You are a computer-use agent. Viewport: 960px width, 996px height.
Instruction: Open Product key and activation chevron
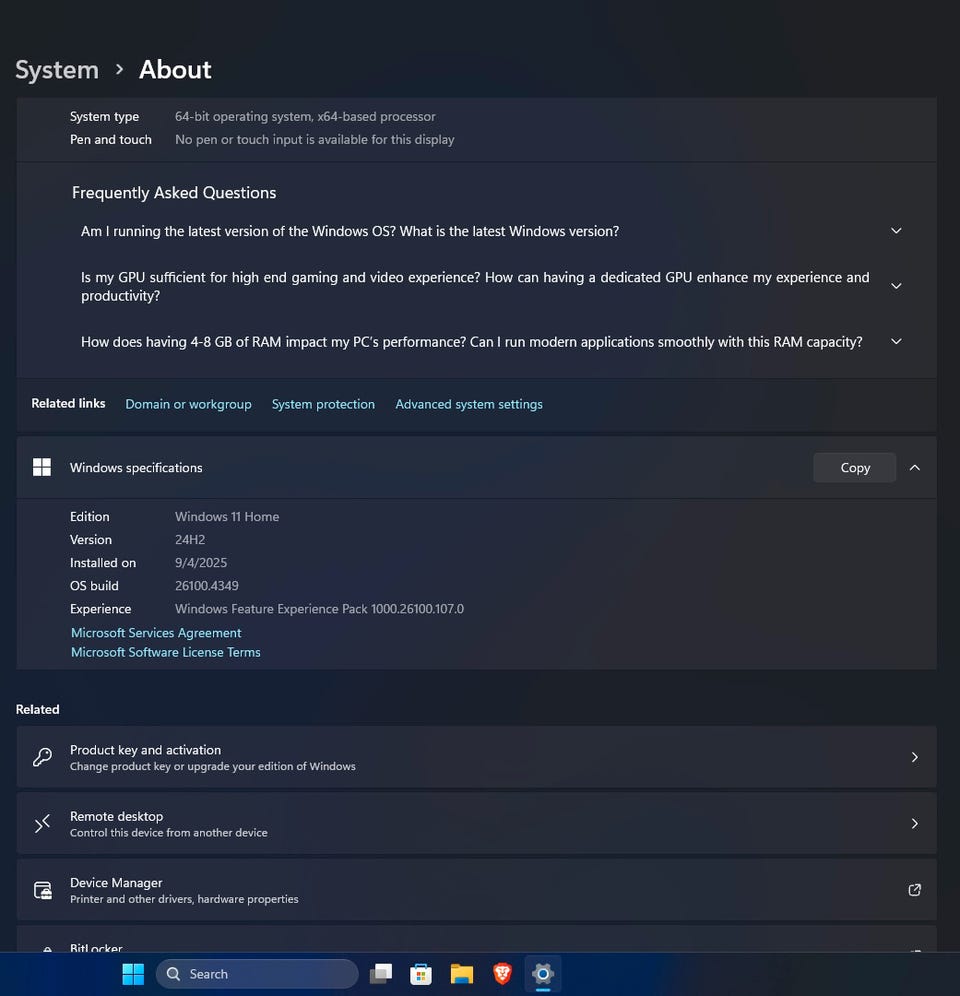click(x=914, y=757)
